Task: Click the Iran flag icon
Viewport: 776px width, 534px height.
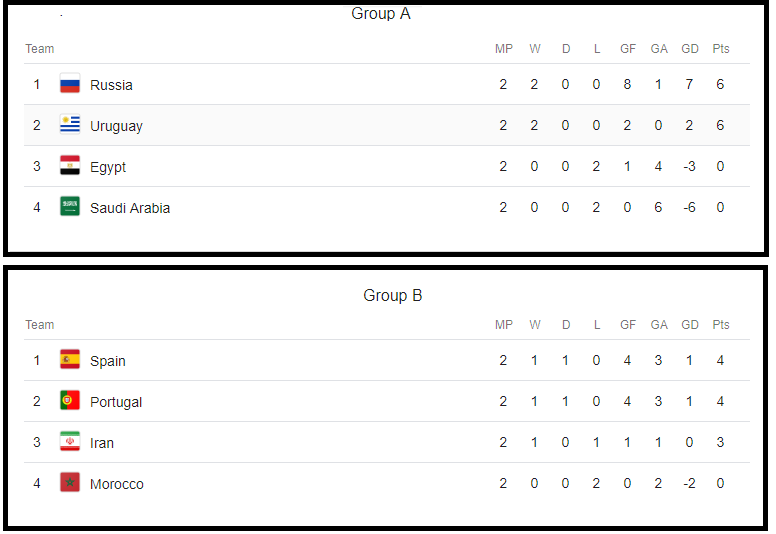Action: (70, 442)
